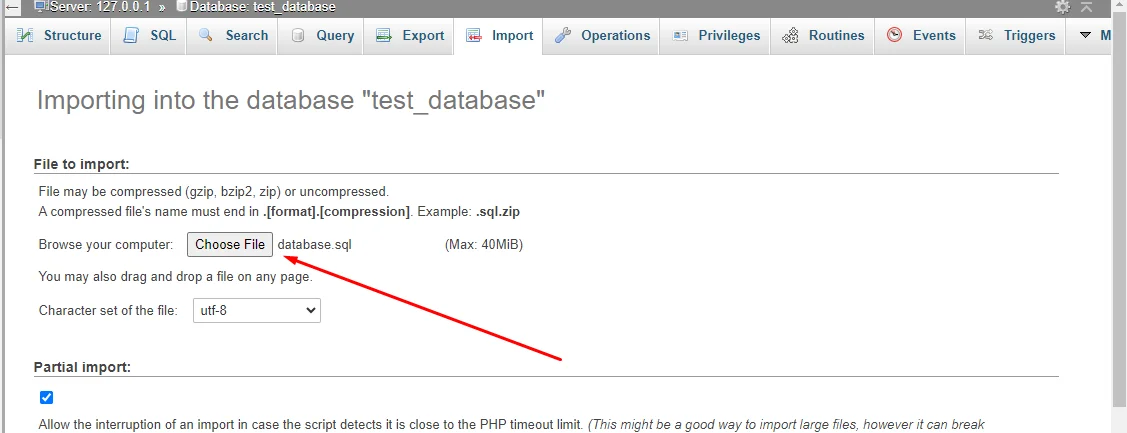The width and height of the screenshot is (1127, 433).
Task: Uncheck the partial import interruption checkbox
Action: click(x=46, y=398)
